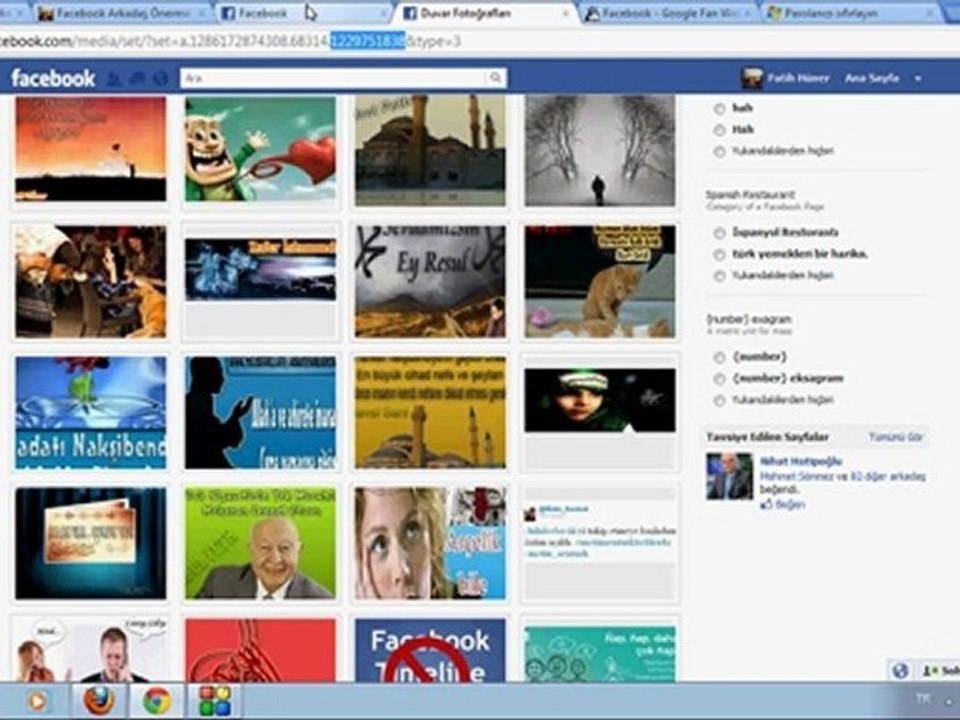This screenshot has width=960, height=720.
Task: Open the two people with speech bubbles photo
Action: (x=91, y=650)
